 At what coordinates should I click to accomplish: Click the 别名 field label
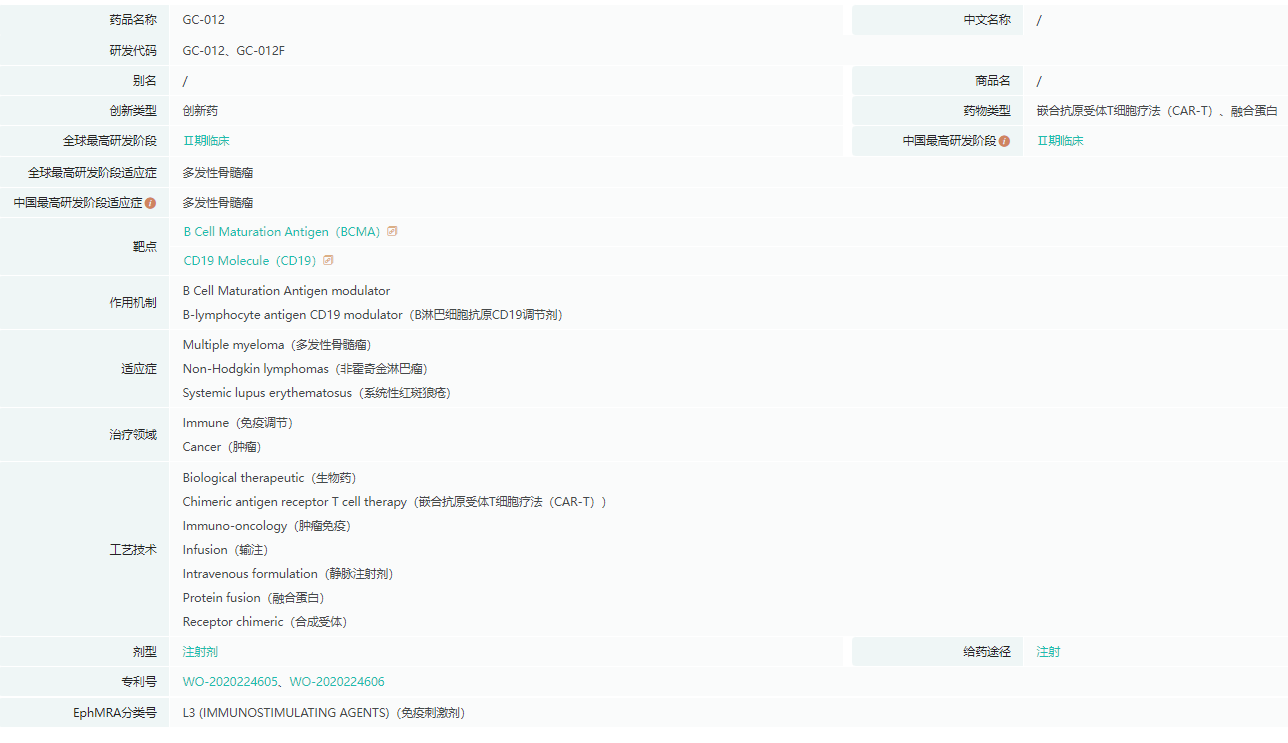[x=145, y=81]
